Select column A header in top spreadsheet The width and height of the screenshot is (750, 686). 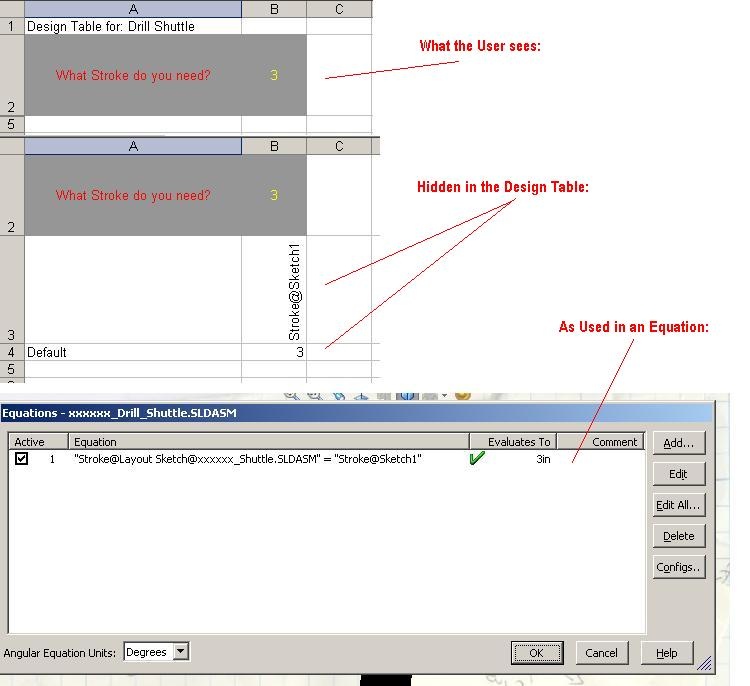coord(133,9)
